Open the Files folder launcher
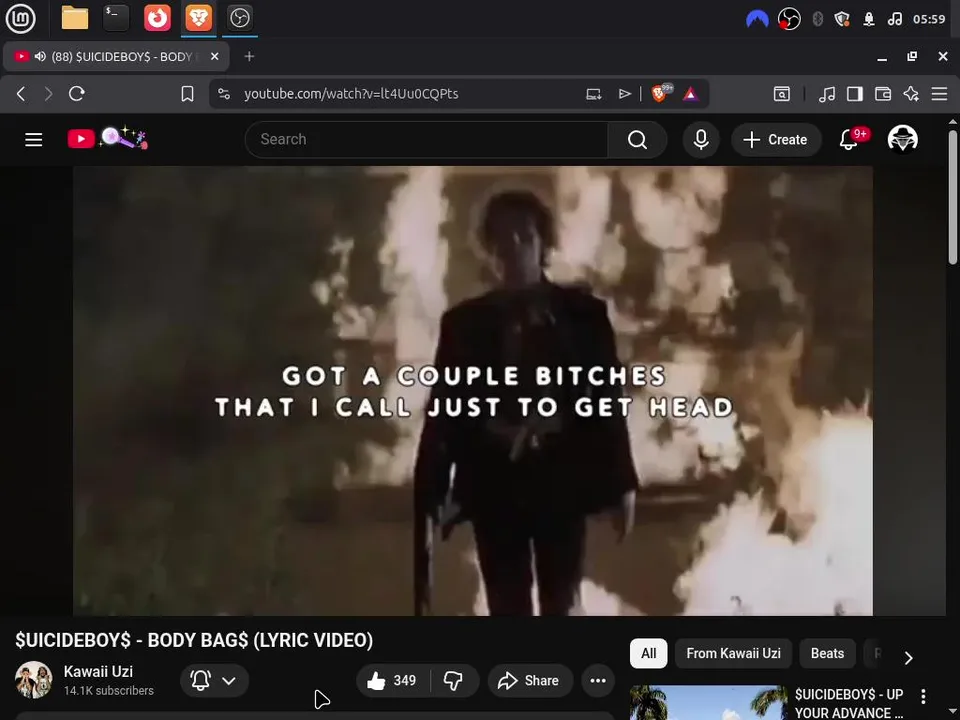This screenshot has width=960, height=720. click(75, 18)
